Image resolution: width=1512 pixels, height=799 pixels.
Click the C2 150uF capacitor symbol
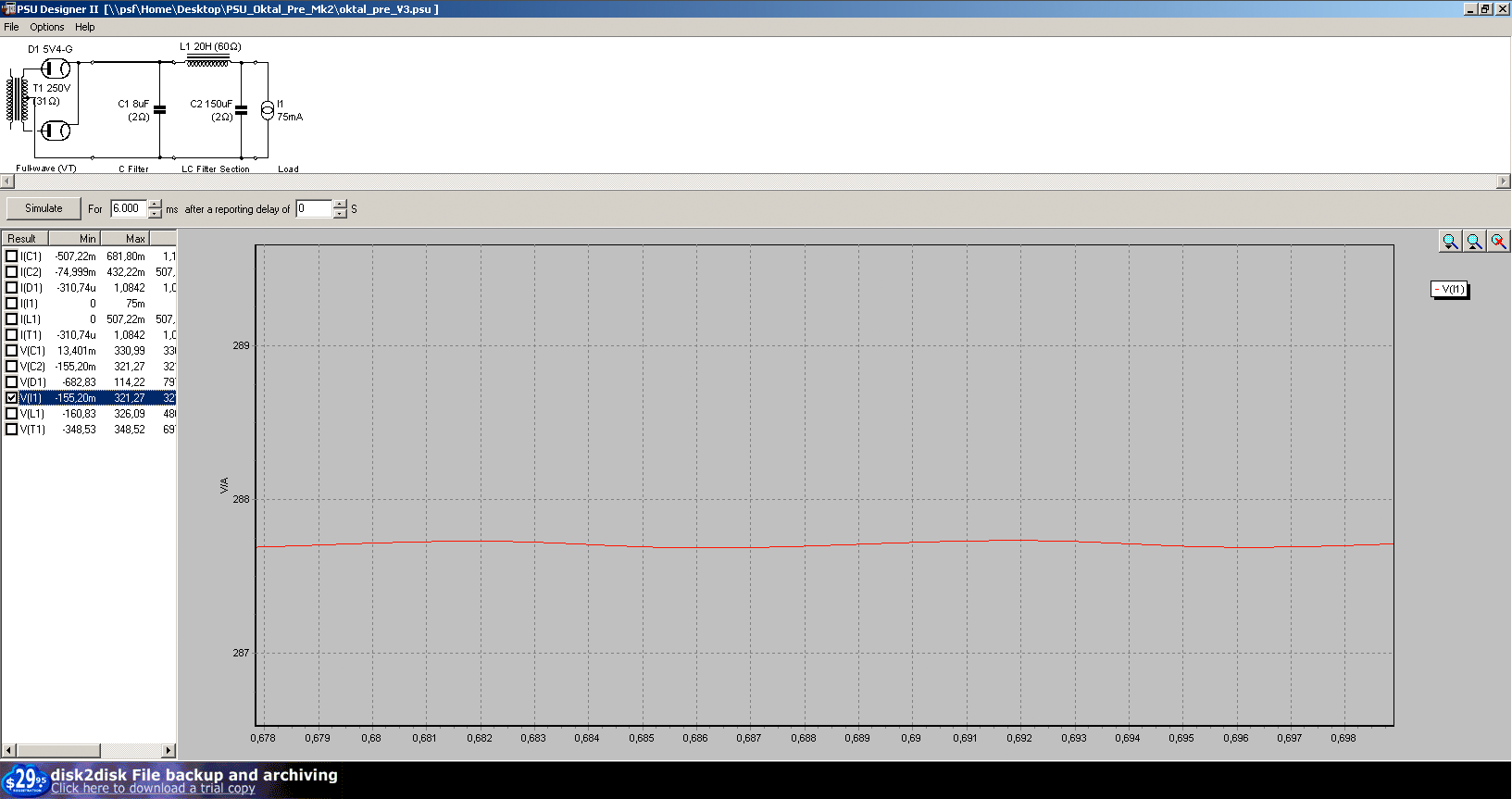(242, 109)
